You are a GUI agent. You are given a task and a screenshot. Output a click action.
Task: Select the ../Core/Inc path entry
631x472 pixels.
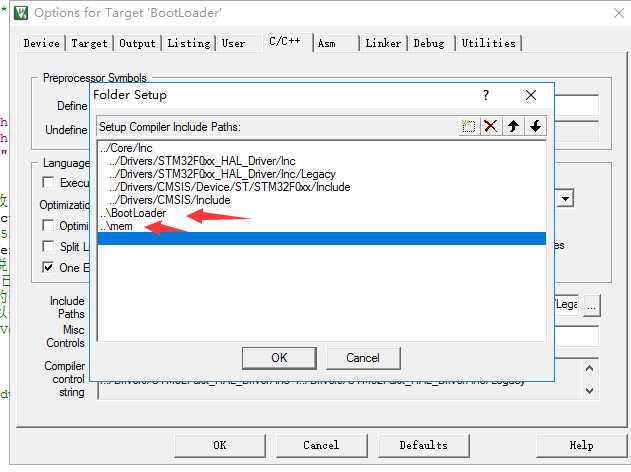coord(322,148)
